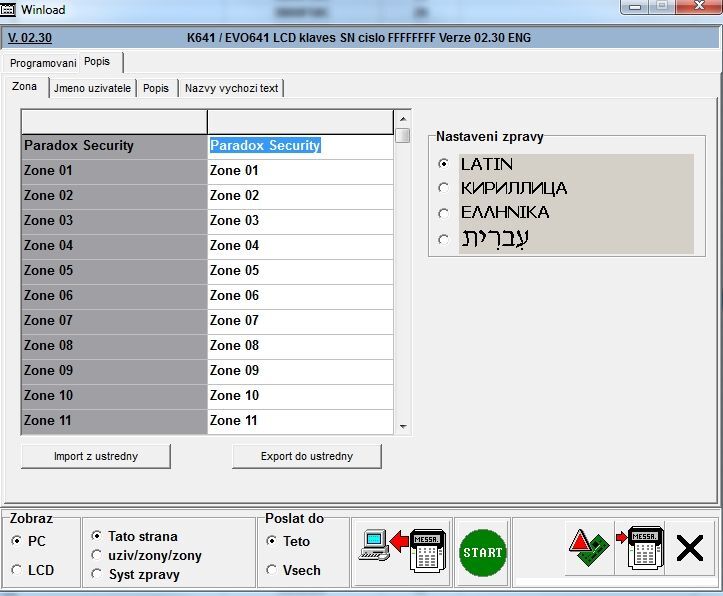Click the red triangle circuit board icon

point(587,549)
